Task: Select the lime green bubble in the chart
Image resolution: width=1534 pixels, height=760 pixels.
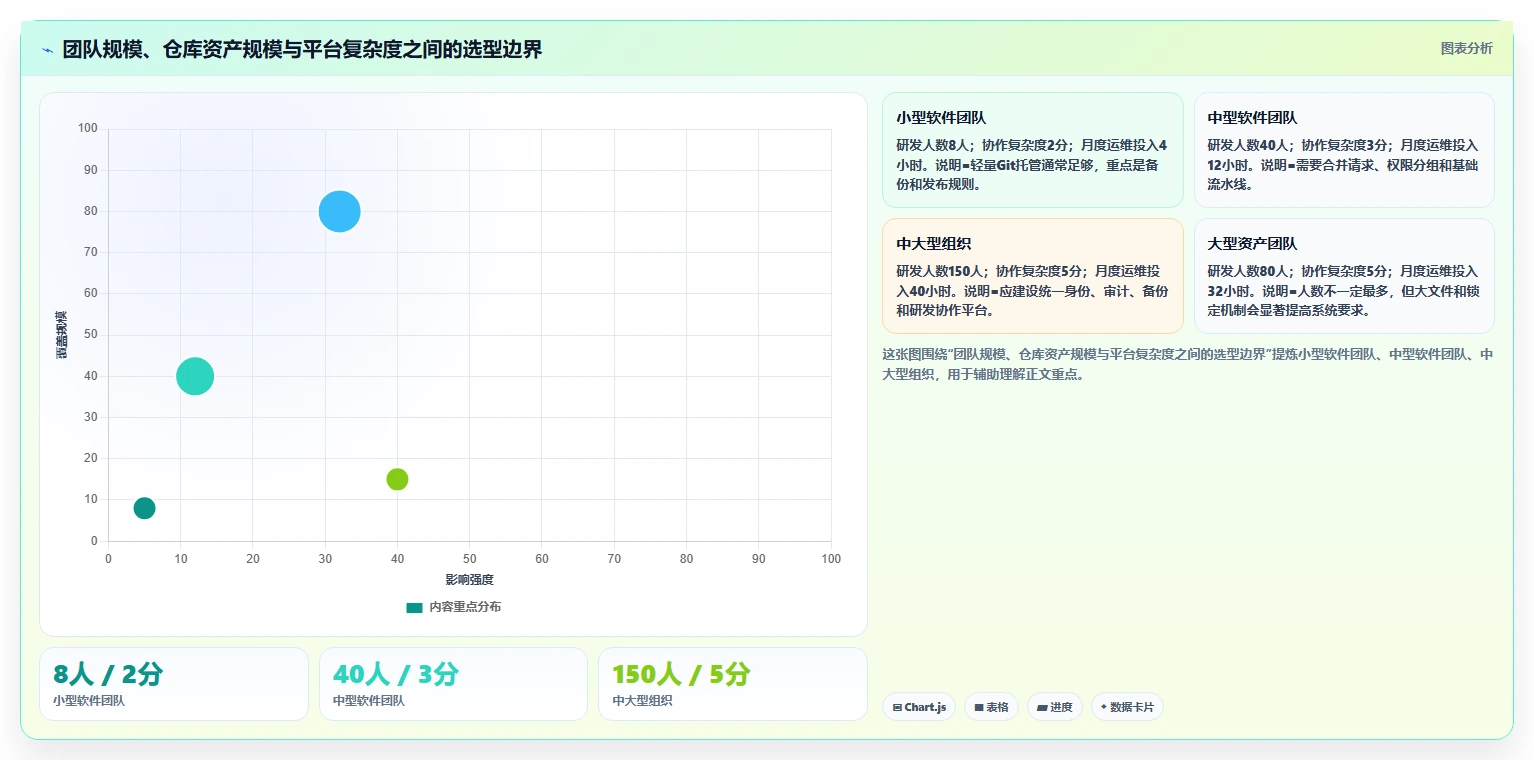Action: [397, 479]
